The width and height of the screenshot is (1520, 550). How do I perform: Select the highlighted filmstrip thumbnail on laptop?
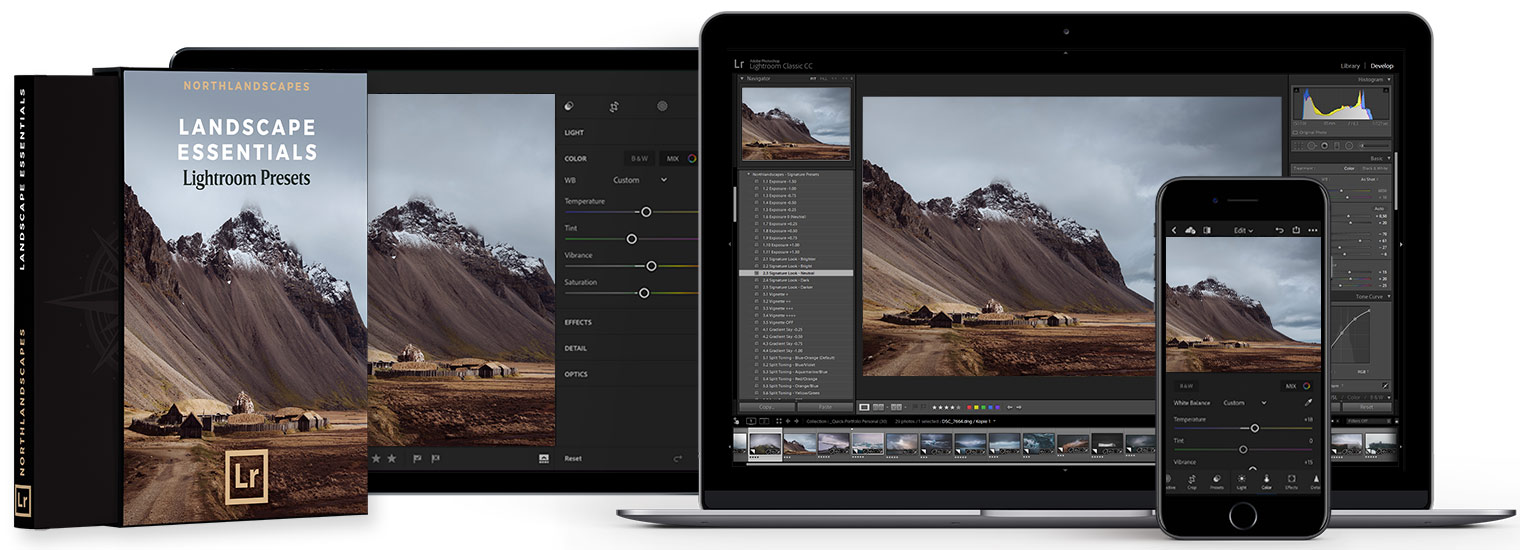[766, 443]
